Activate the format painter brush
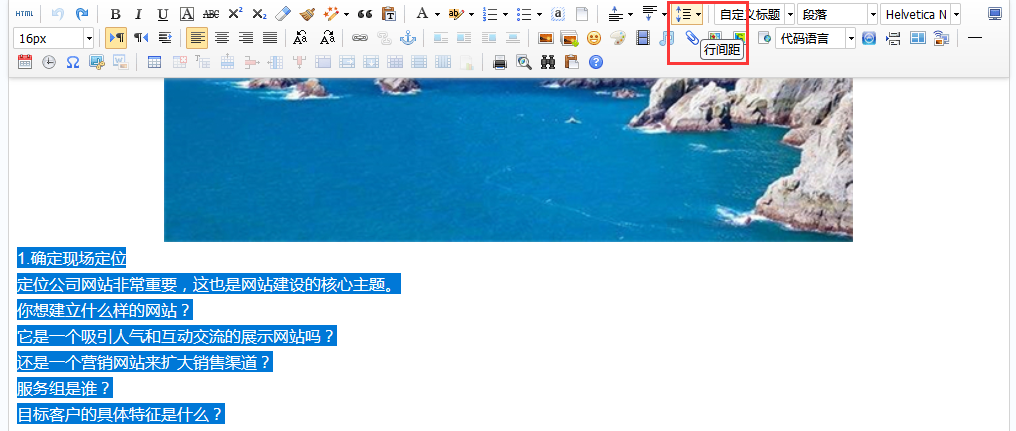 pyautogui.click(x=307, y=14)
